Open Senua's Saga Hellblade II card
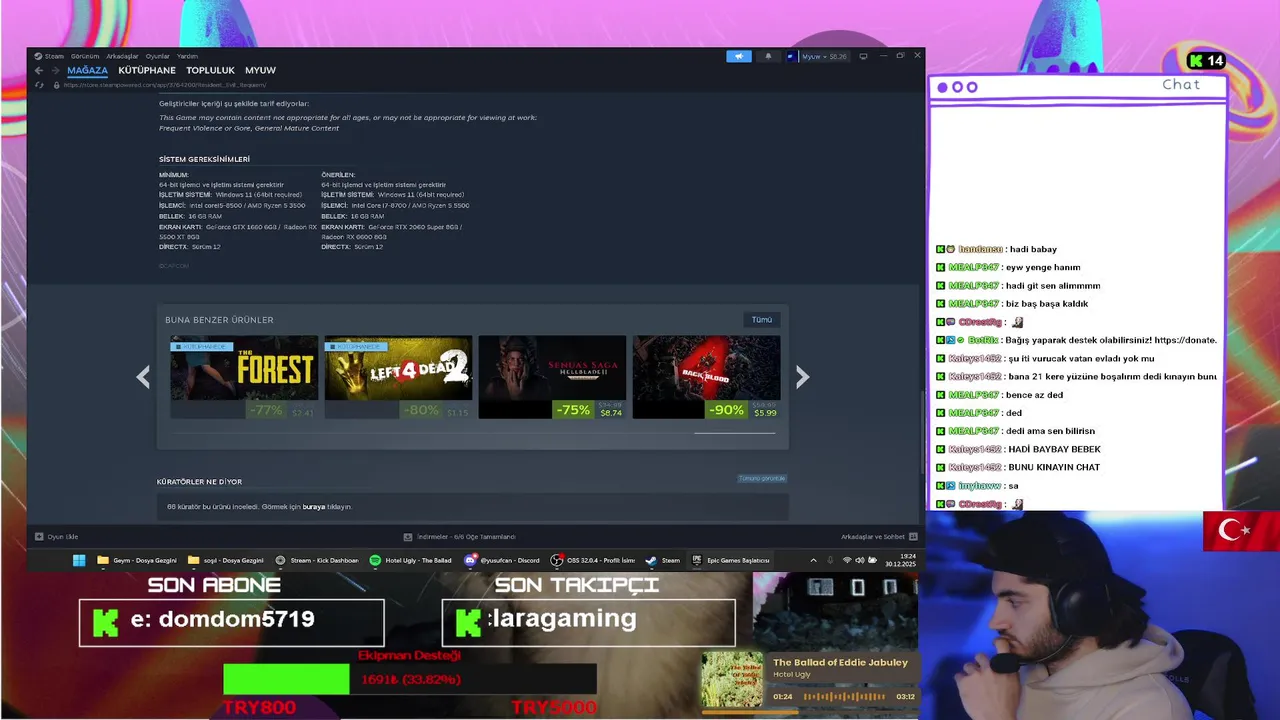Image resolution: width=1280 pixels, height=720 pixels. [x=552, y=377]
